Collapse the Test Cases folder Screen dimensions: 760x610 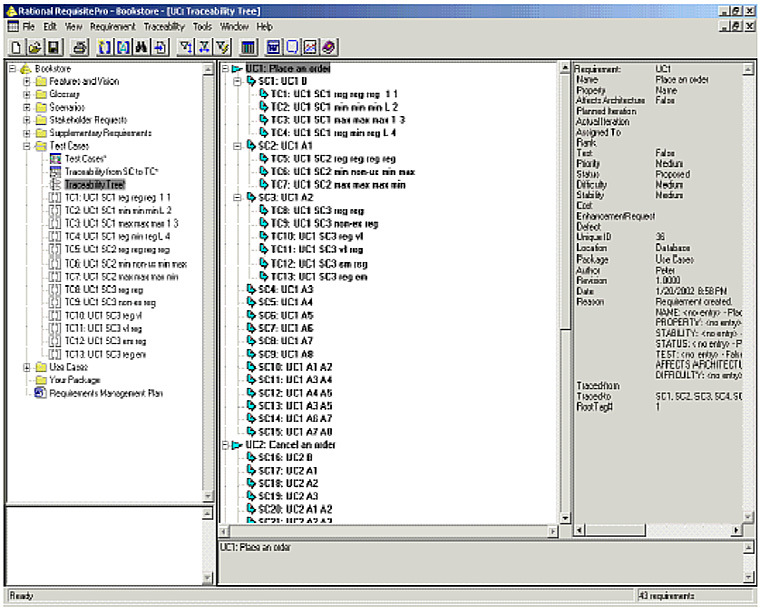pos(27,146)
